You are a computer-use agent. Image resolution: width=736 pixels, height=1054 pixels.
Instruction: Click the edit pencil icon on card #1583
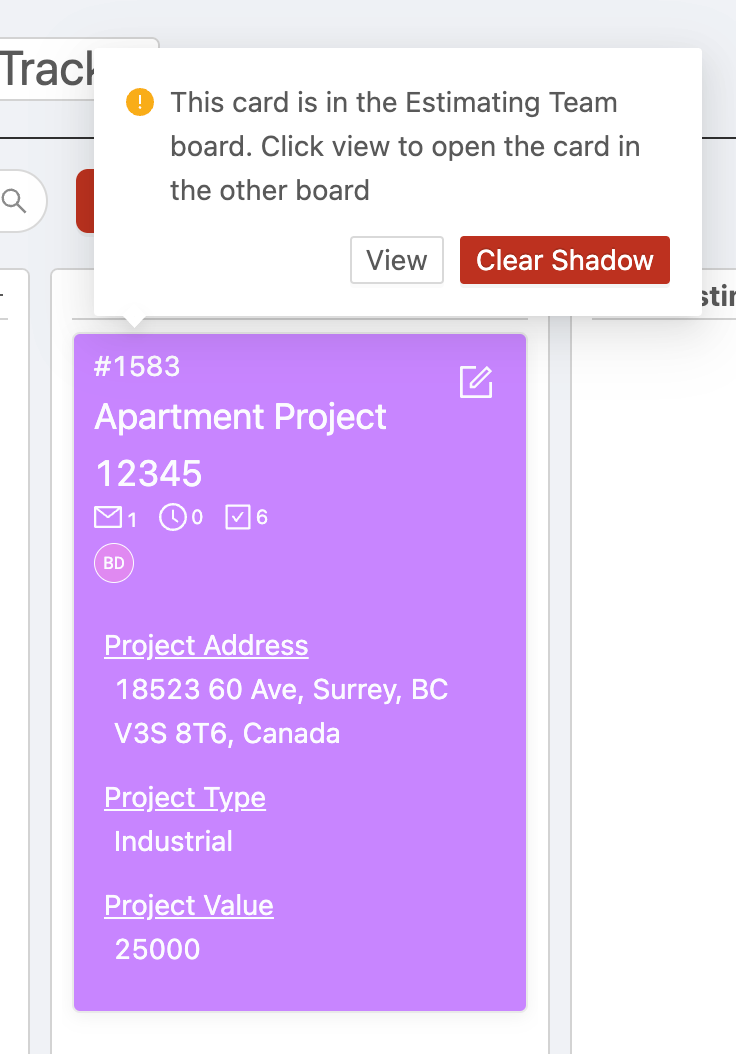[476, 382]
